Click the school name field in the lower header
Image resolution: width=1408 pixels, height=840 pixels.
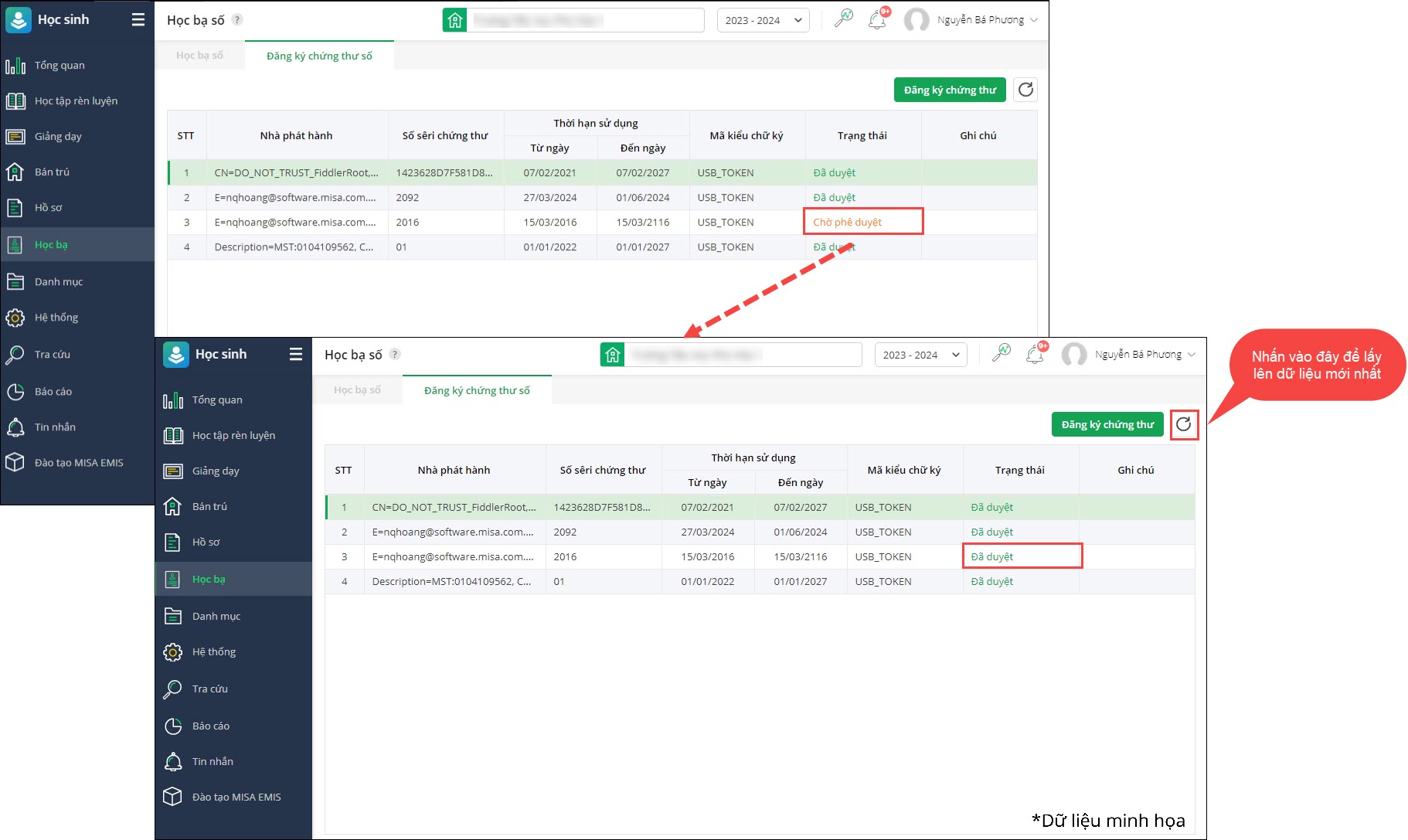[x=742, y=355]
